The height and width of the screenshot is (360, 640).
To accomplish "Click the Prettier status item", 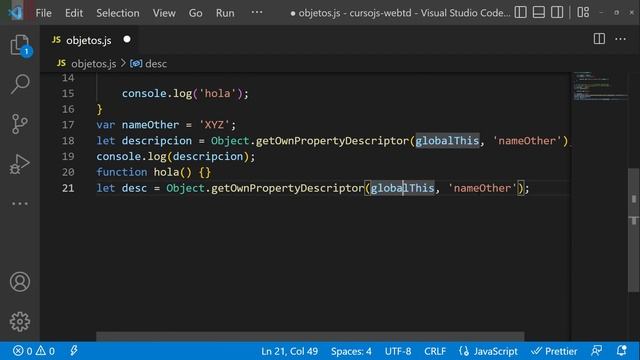I will point(554,351).
